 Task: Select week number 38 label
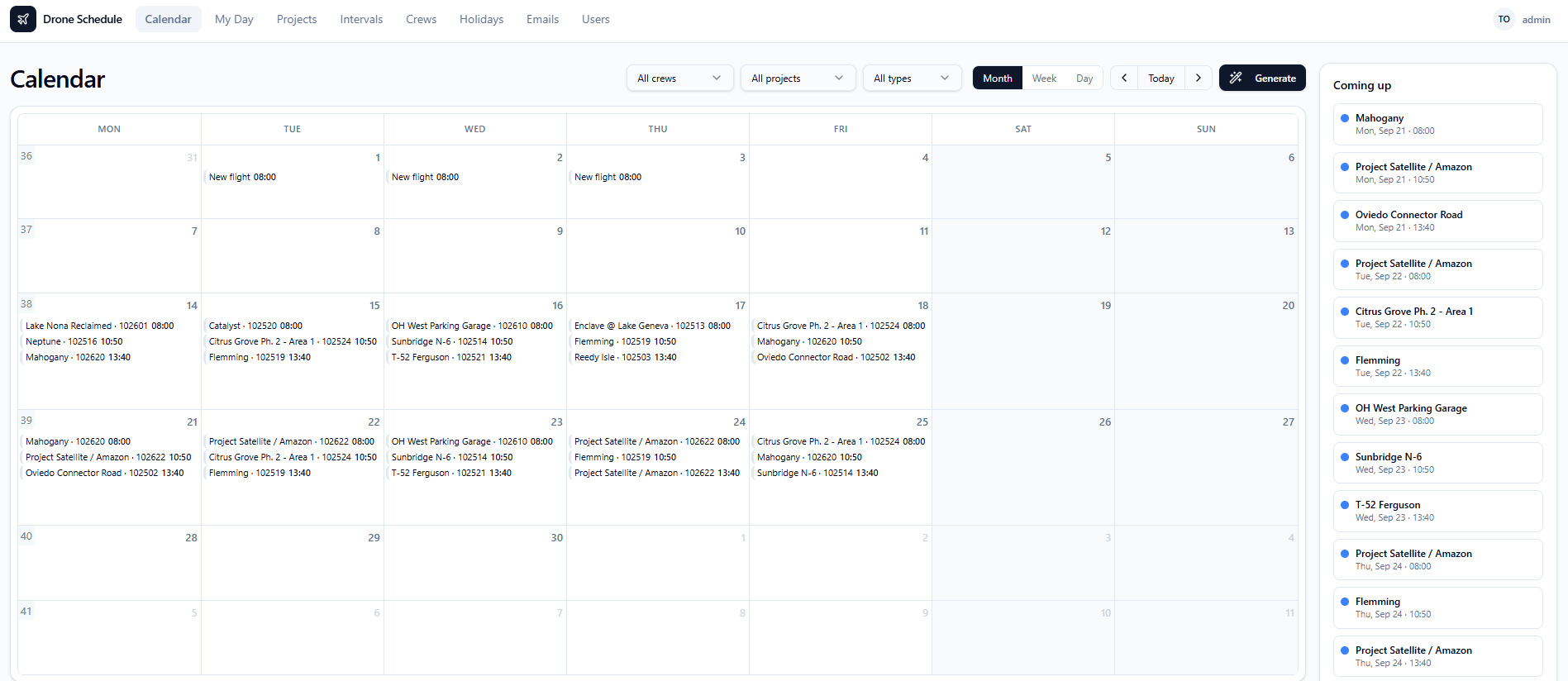(26, 303)
